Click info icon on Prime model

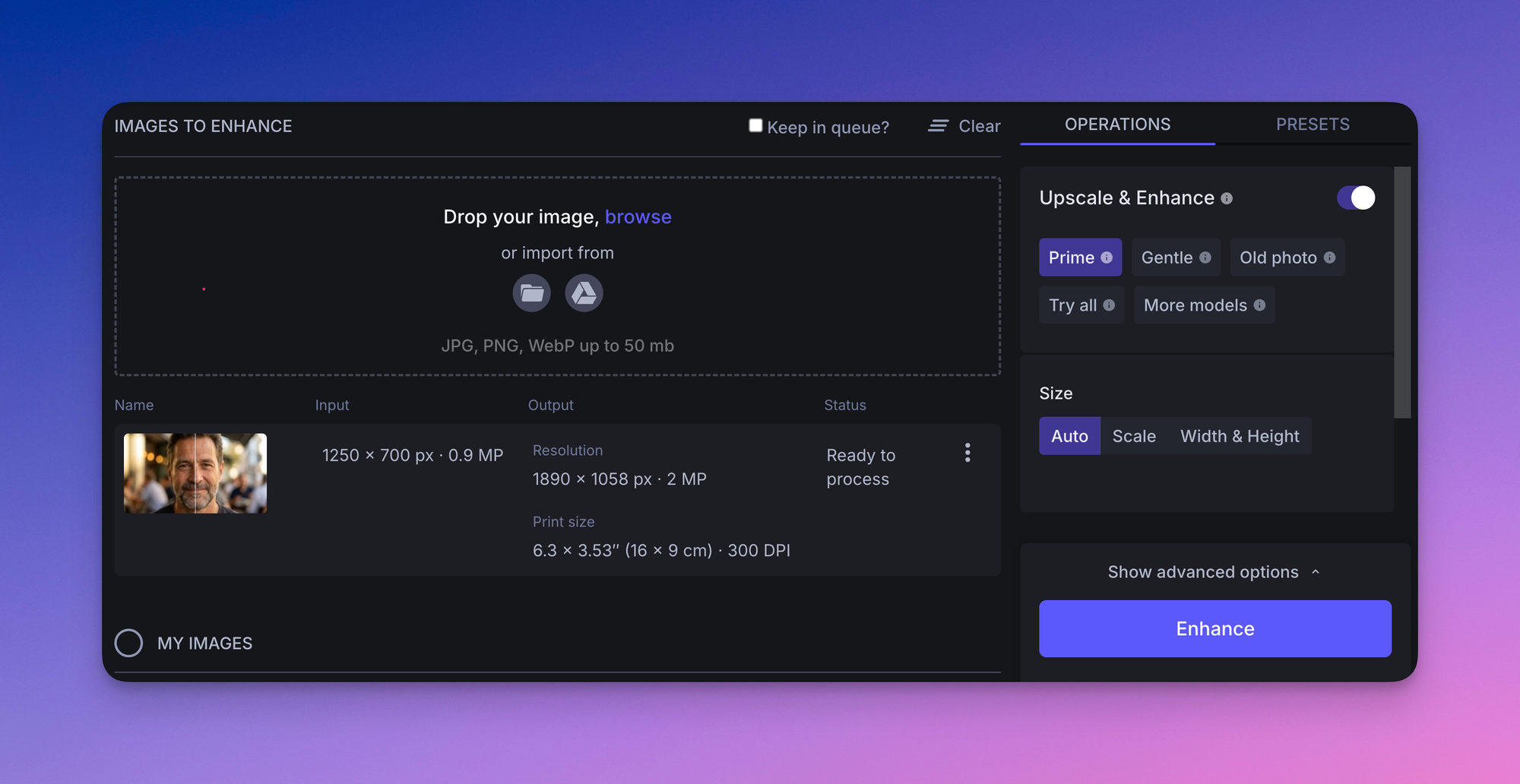(x=1107, y=258)
